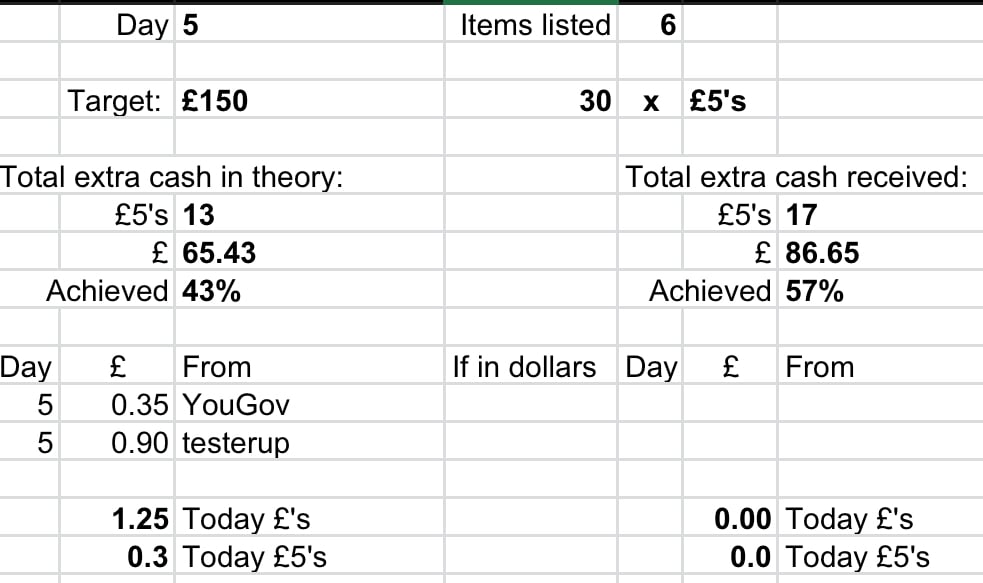
Task: Click the 43% achieved cell
Action: 212,291
